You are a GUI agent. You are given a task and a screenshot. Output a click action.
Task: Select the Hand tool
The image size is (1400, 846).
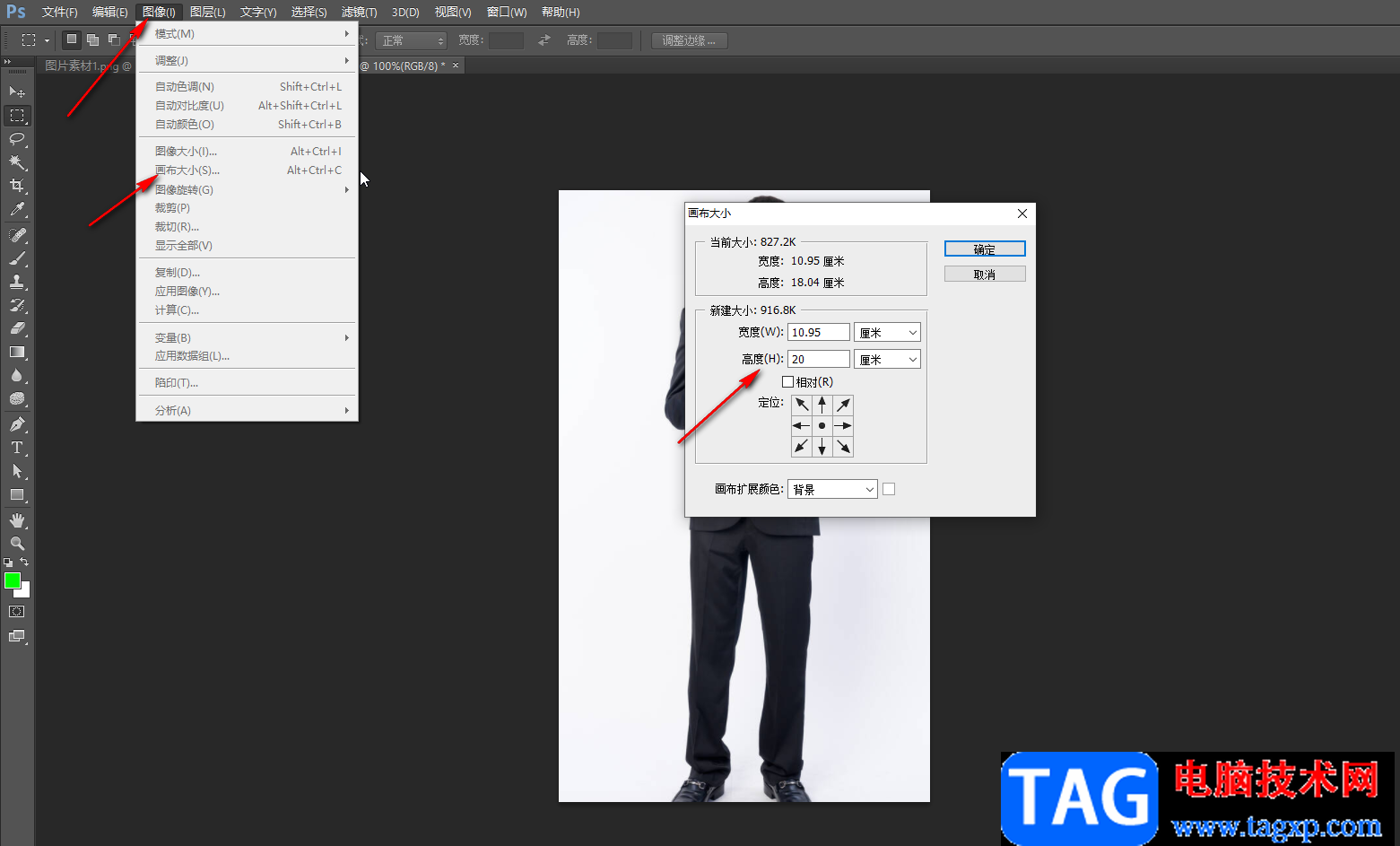pyautogui.click(x=17, y=520)
